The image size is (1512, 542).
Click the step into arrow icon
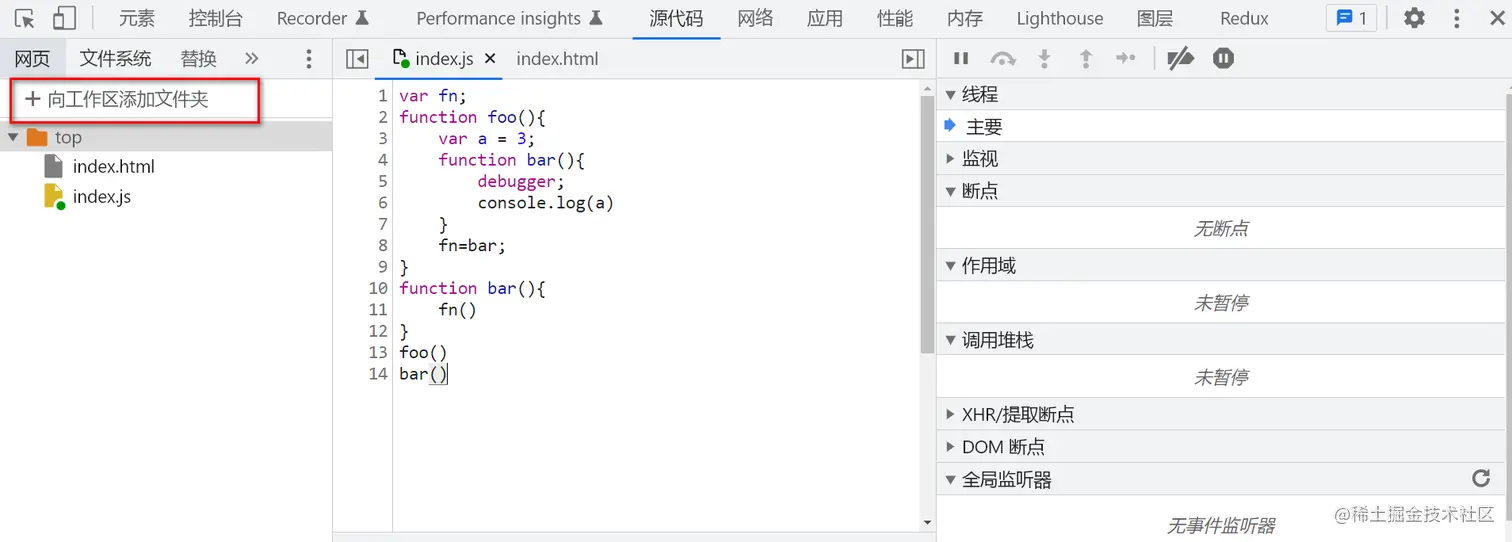coord(1044,59)
